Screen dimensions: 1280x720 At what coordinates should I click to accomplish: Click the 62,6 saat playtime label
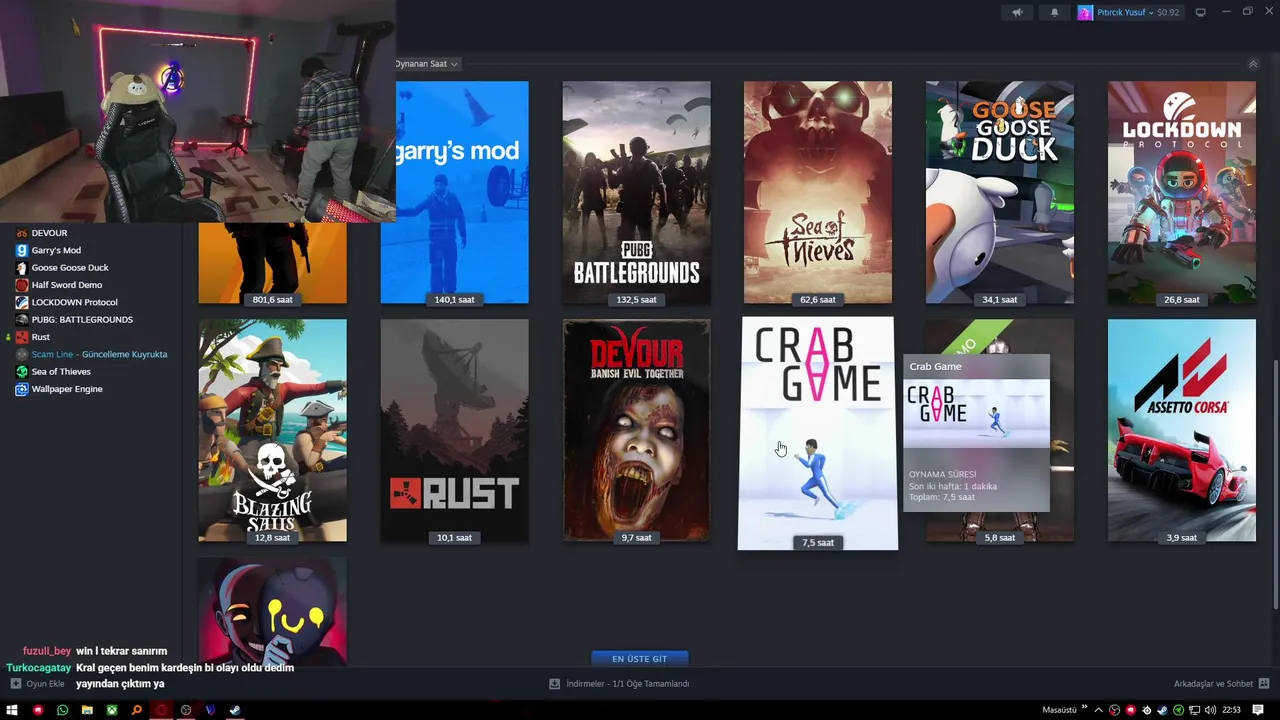pyautogui.click(x=818, y=300)
